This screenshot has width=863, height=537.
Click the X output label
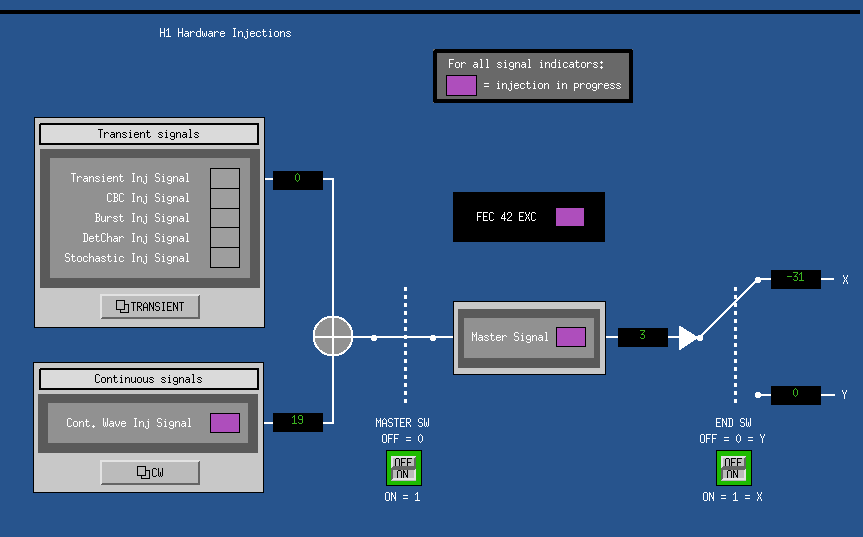pos(845,280)
